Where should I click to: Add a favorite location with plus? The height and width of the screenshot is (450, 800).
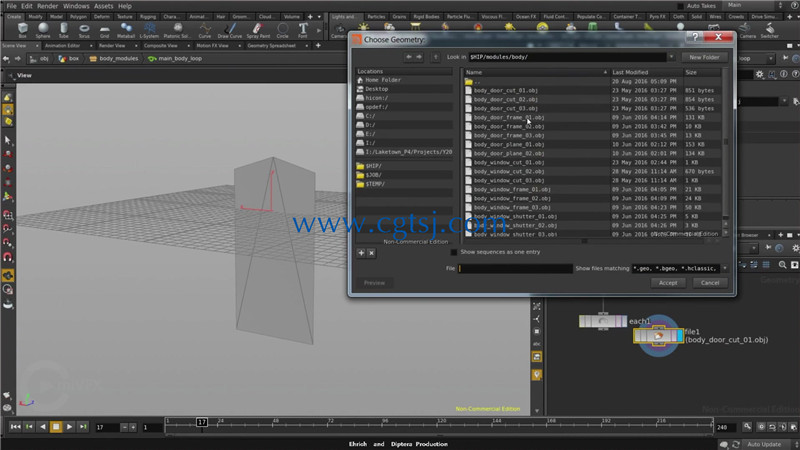(x=361, y=253)
